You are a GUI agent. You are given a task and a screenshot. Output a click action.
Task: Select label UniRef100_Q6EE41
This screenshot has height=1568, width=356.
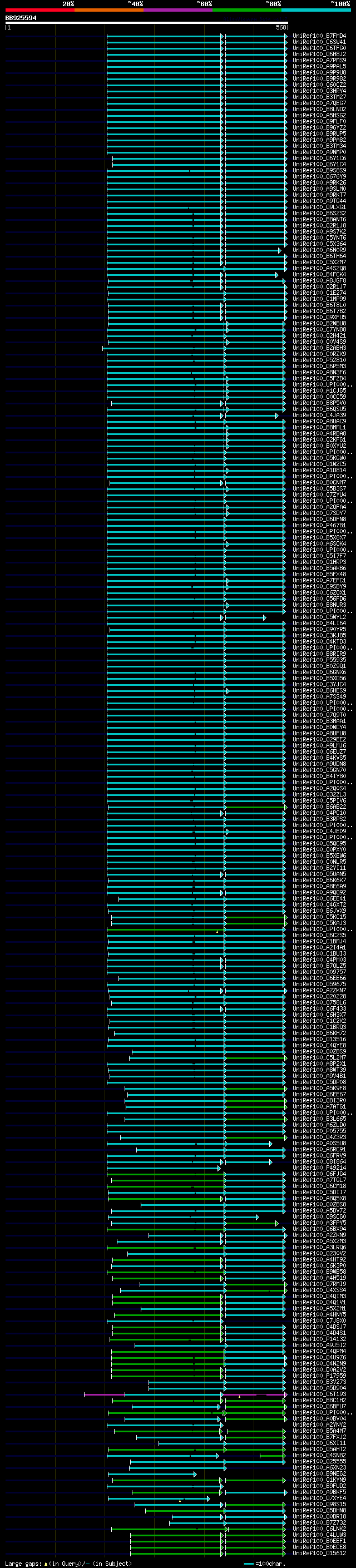point(319,898)
